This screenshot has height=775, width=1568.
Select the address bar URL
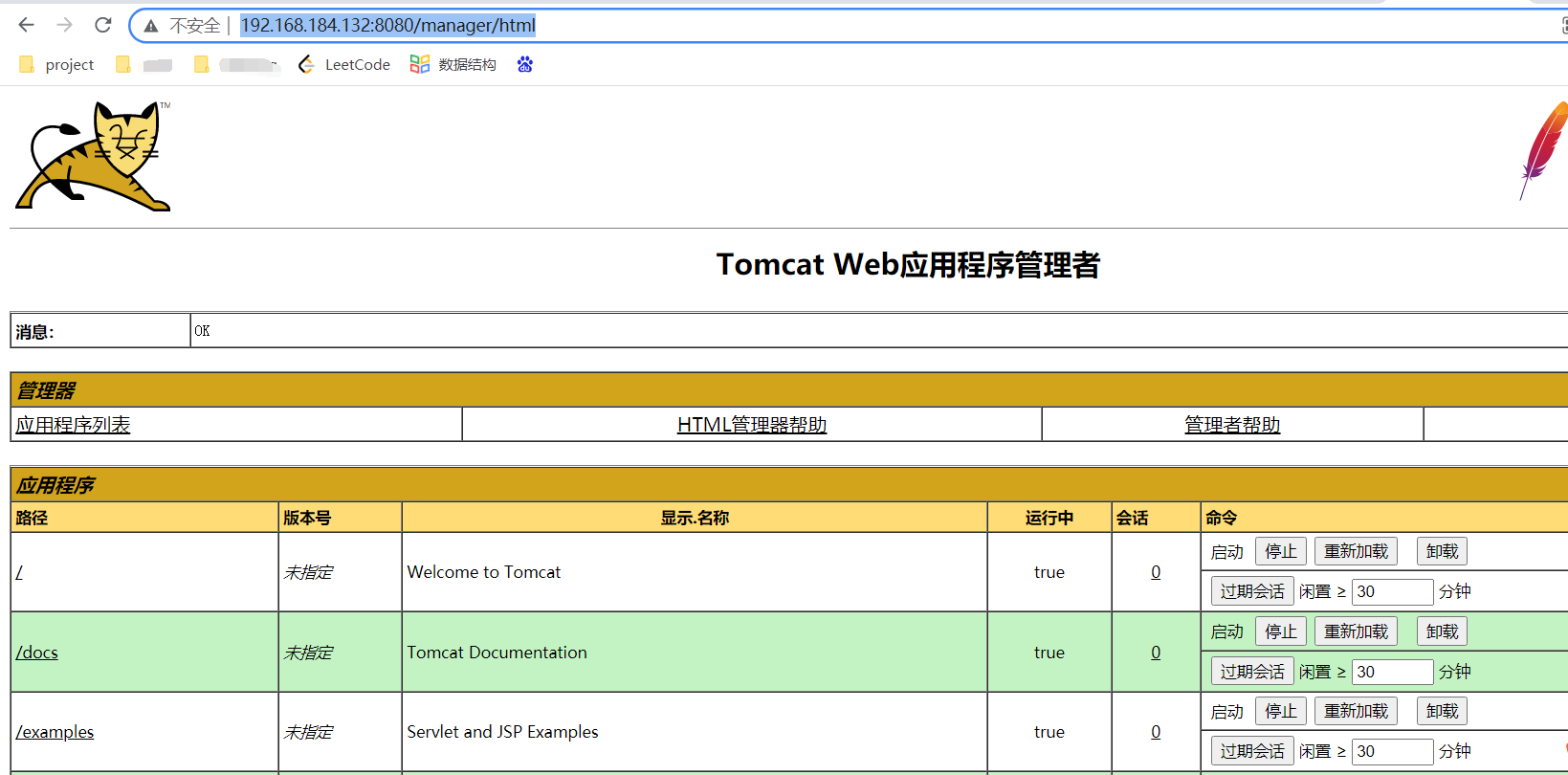tap(387, 26)
